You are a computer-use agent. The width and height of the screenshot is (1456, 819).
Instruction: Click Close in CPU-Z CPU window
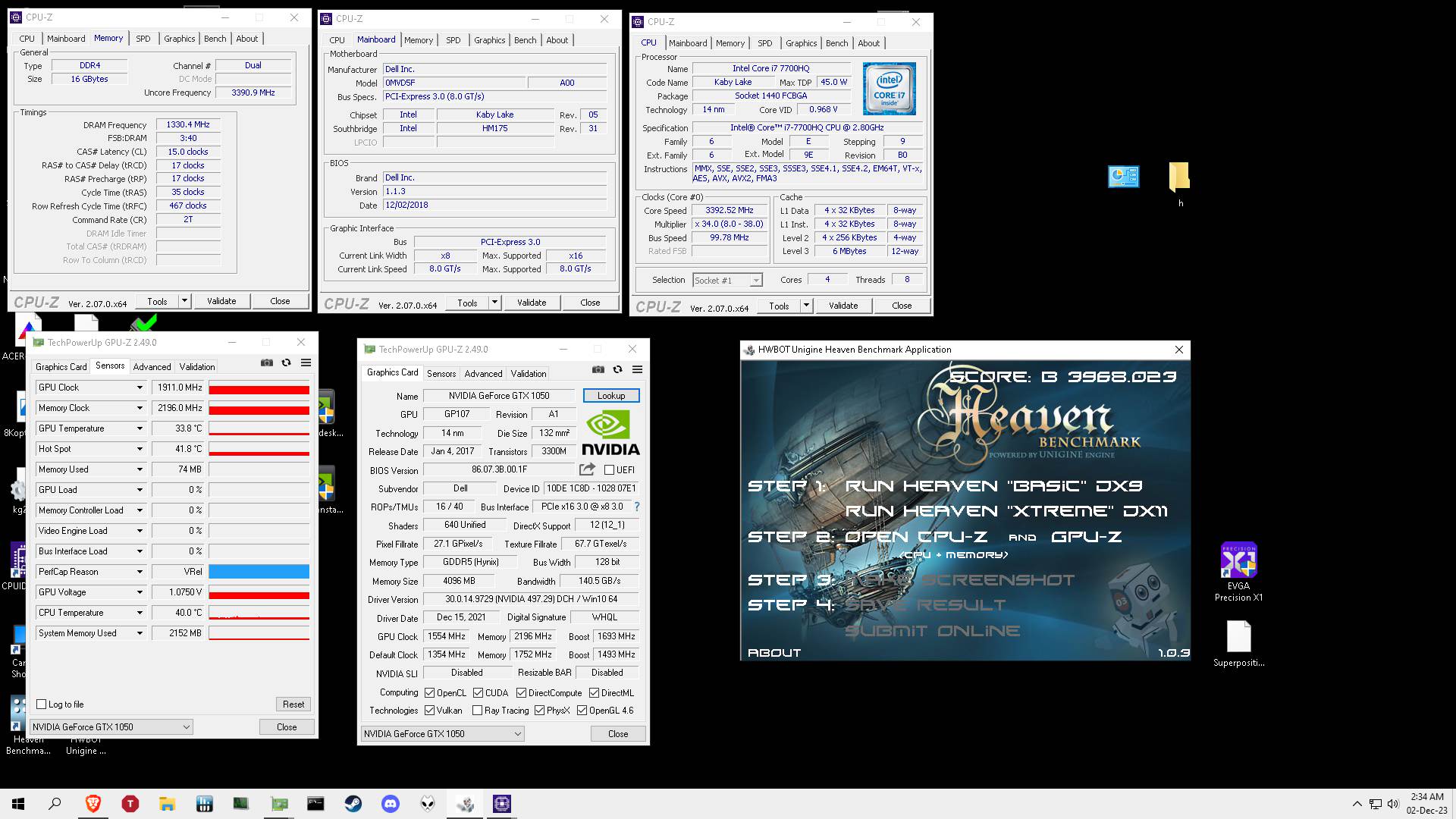point(902,306)
